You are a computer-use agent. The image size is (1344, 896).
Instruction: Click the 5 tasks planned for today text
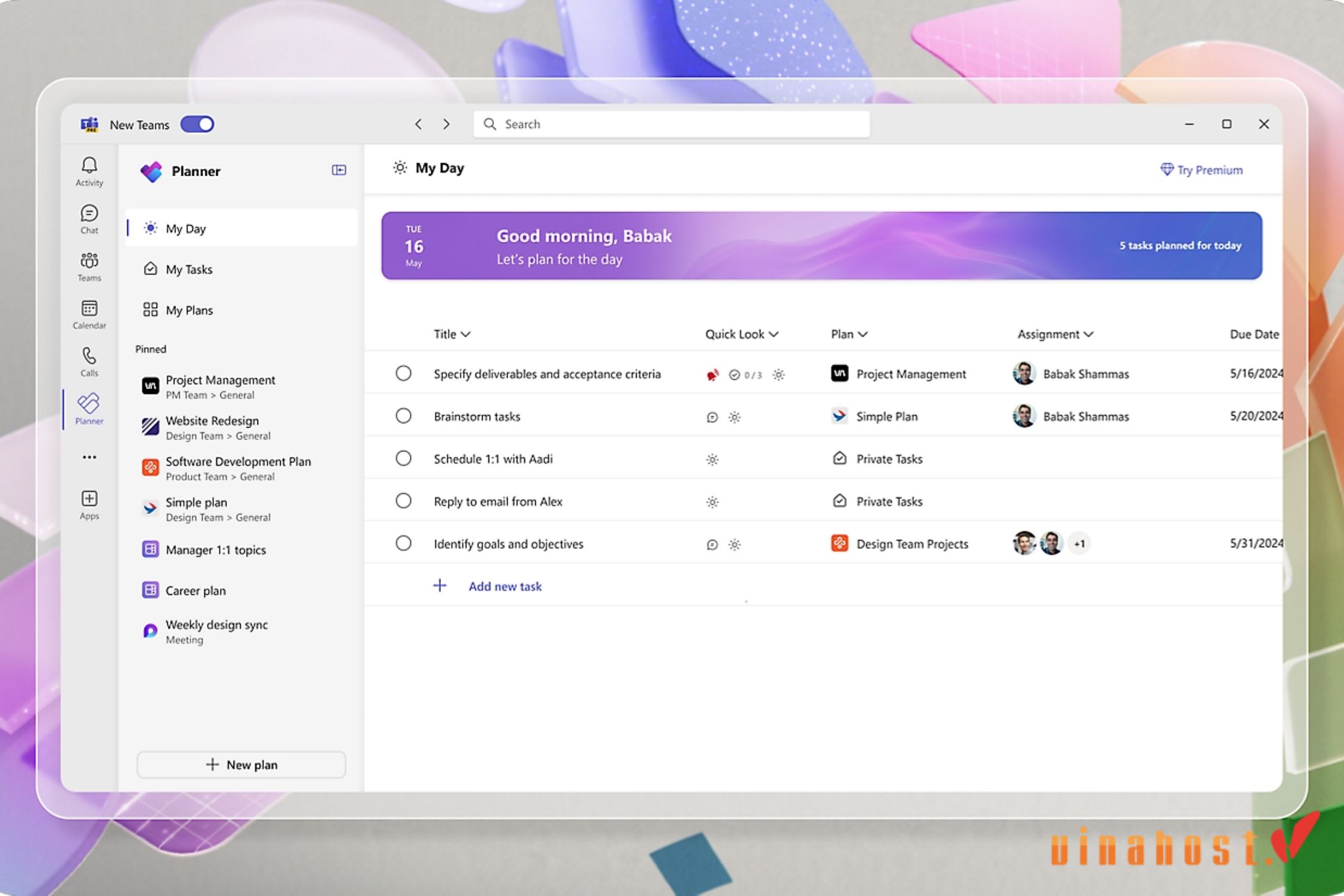point(1180,246)
